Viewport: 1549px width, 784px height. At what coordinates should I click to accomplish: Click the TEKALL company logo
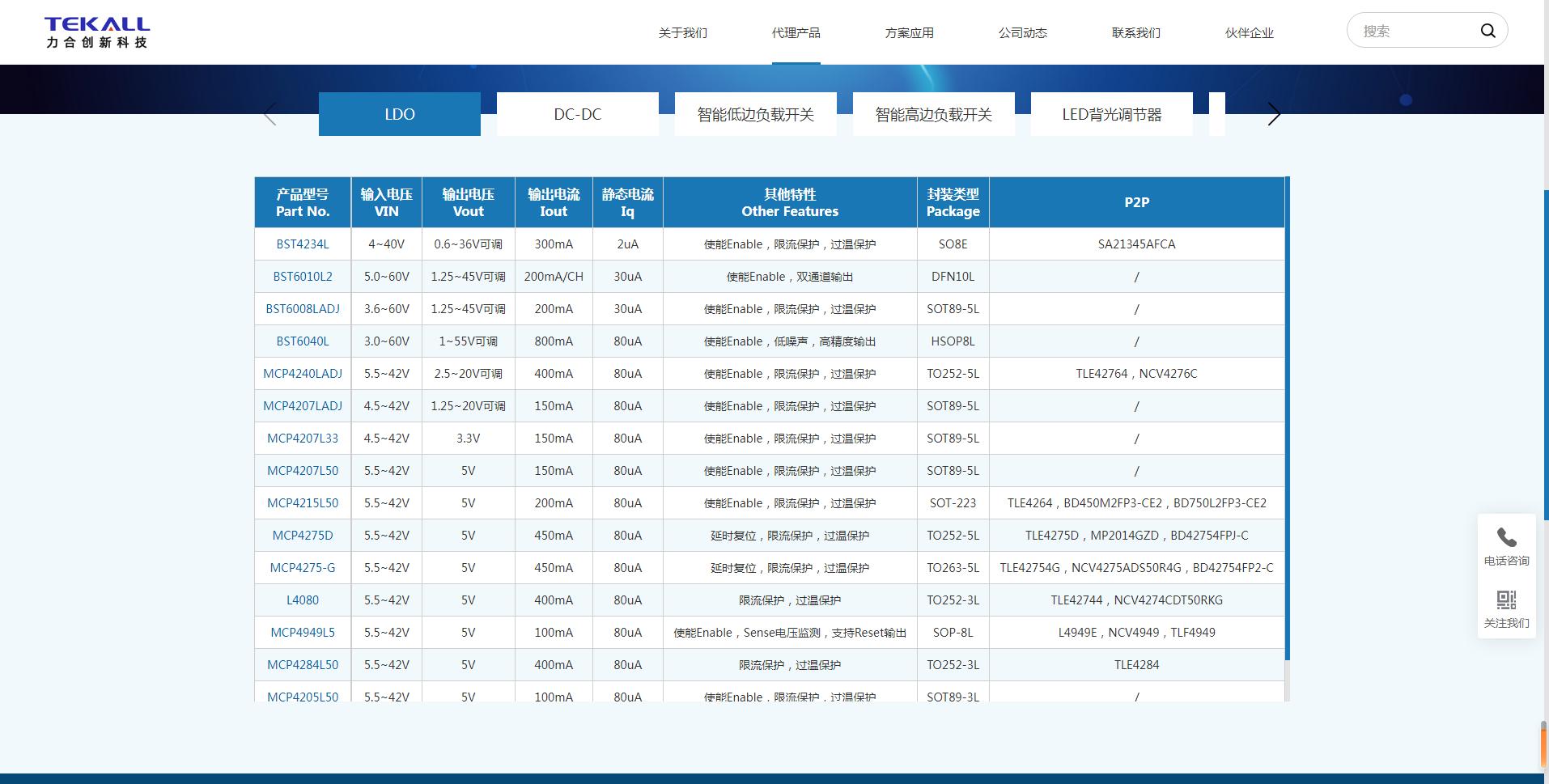(97, 32)
